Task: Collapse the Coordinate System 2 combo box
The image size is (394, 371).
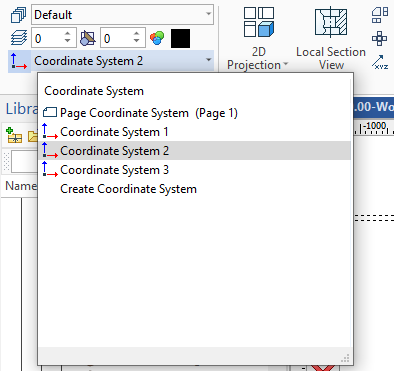Action: coord(208,60)
